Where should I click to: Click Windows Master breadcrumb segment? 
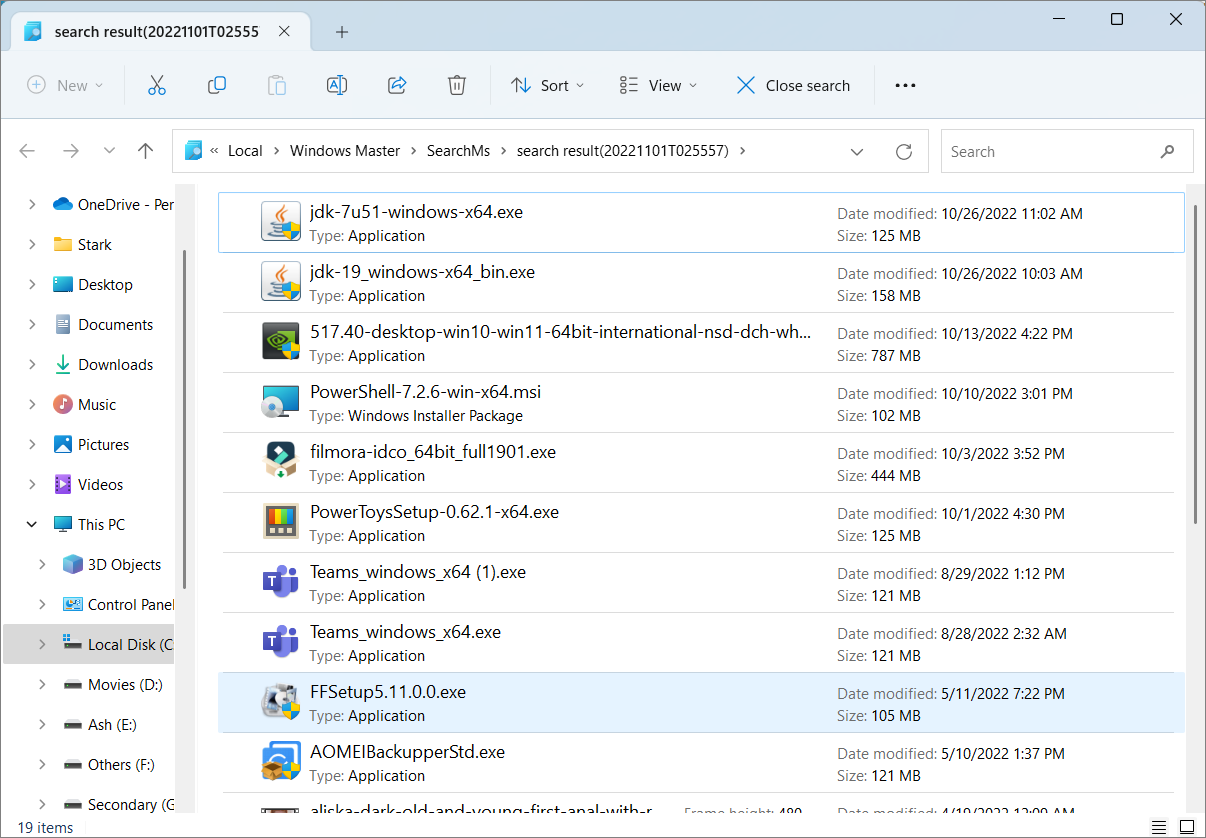tap(345, 151)
